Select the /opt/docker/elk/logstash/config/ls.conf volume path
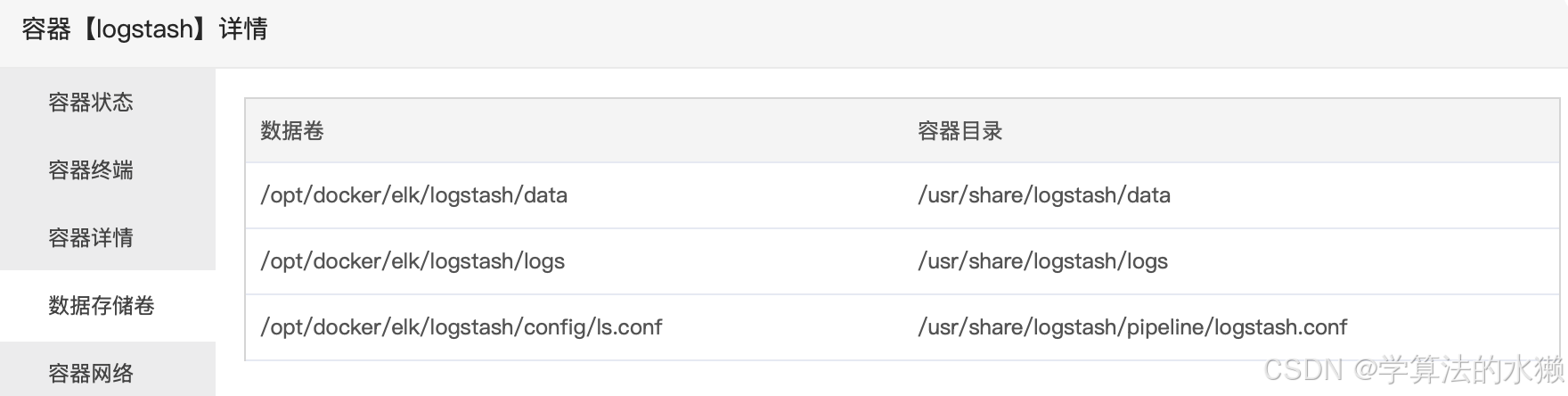The height and width of the screenshot is (396, 1568). tap(461, 327)
